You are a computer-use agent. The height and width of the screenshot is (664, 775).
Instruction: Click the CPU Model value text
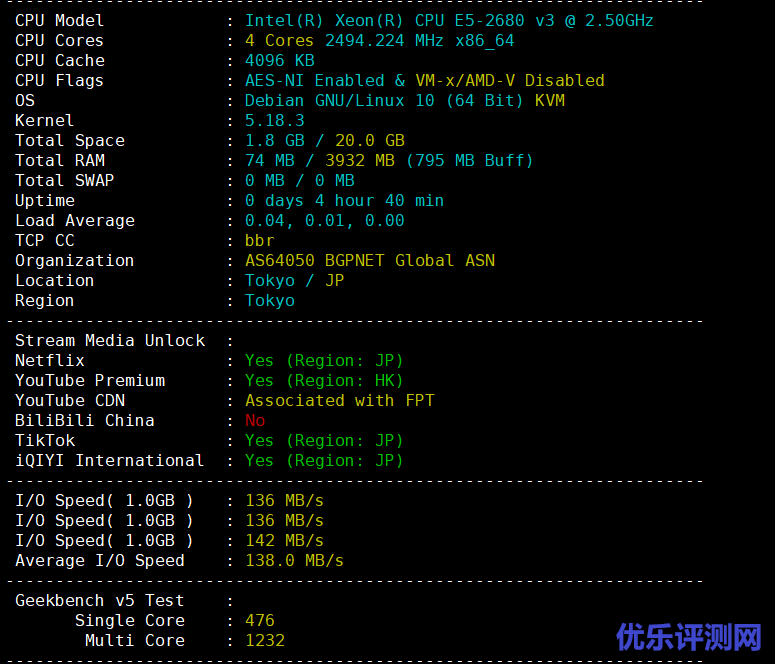point(449,20)
